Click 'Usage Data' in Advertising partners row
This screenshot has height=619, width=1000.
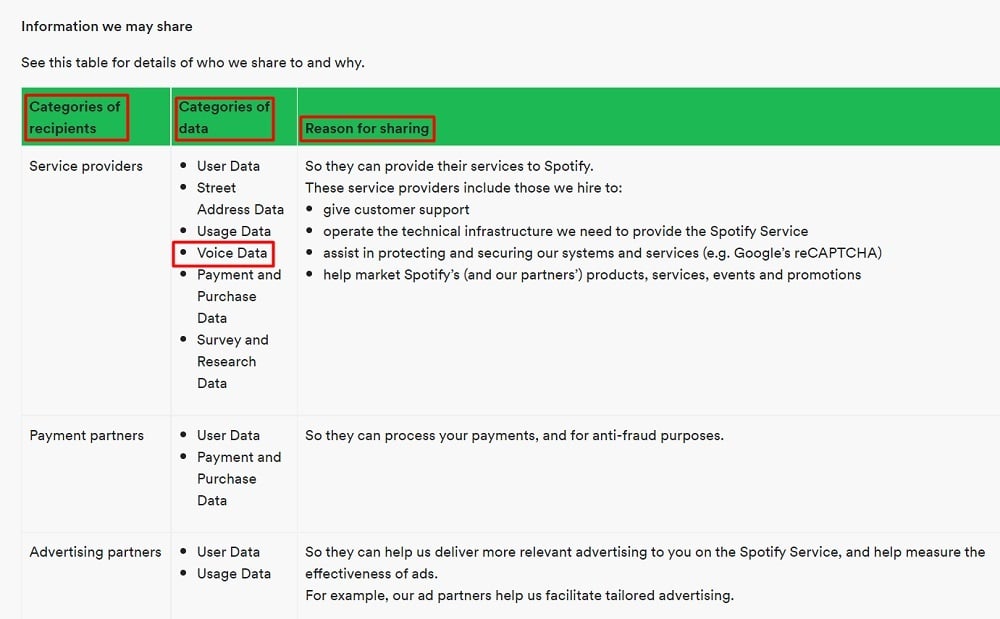pos(234,574)
